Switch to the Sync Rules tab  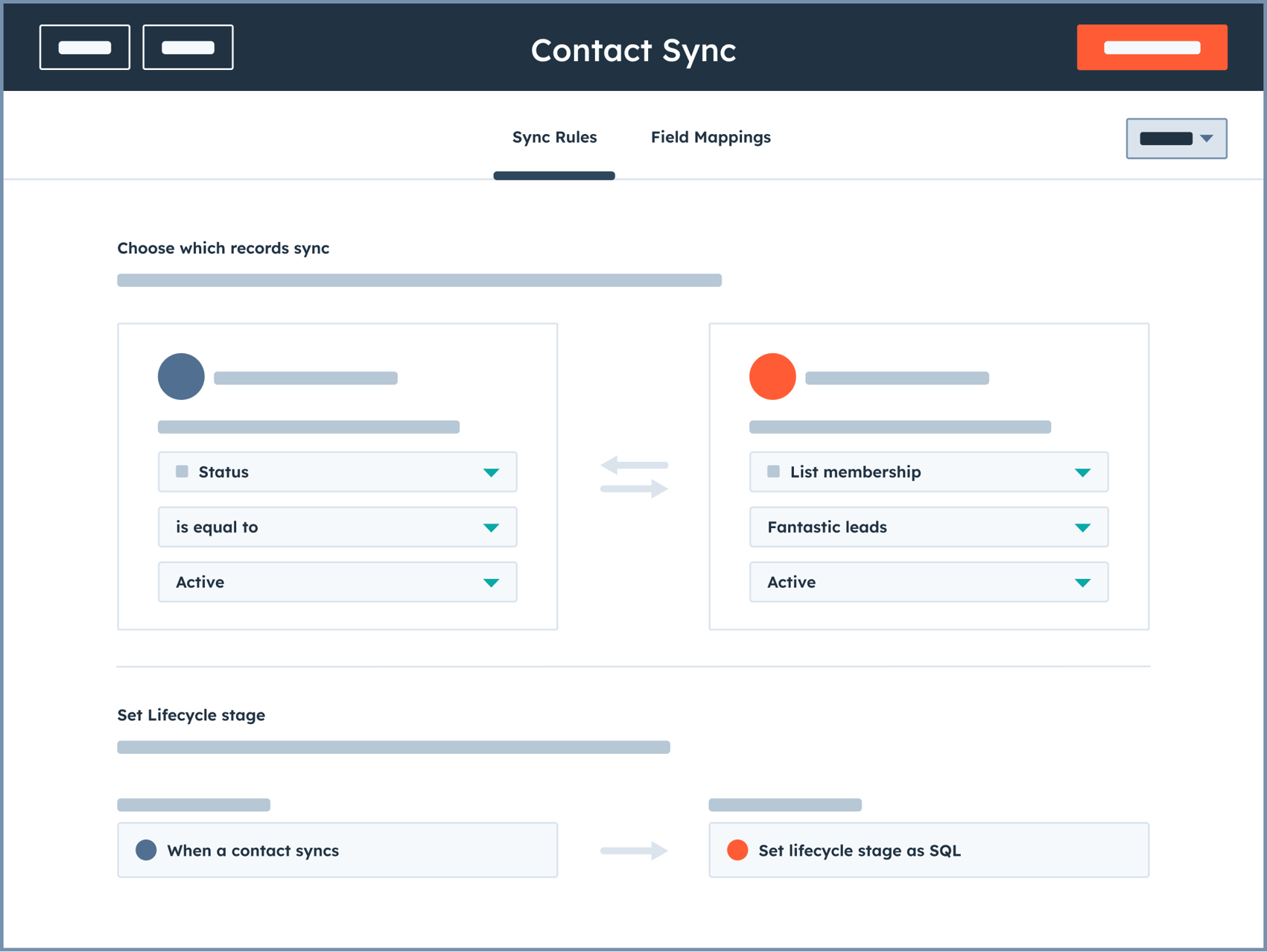(x=554, y=137)
